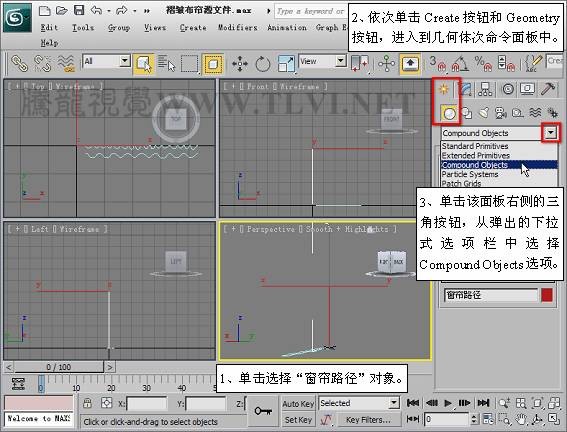Click the red object color swatch
Screen dimensions: 567x432
pos(547,295)
